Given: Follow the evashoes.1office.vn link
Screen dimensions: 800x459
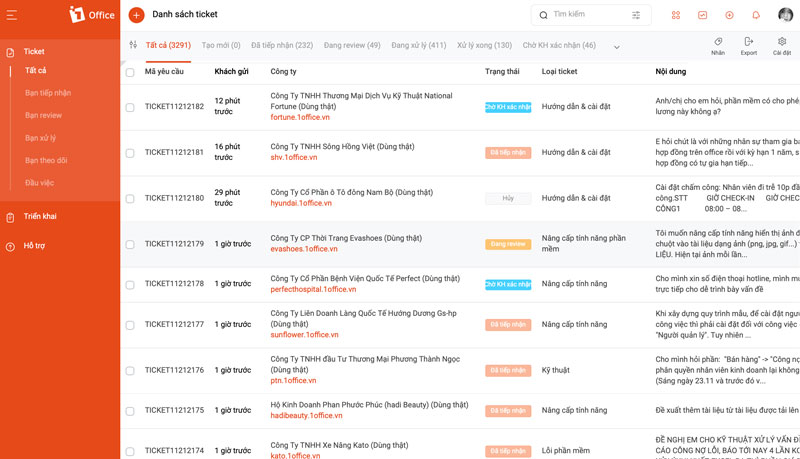Looking at the screenshot, I should pos(304,249).
